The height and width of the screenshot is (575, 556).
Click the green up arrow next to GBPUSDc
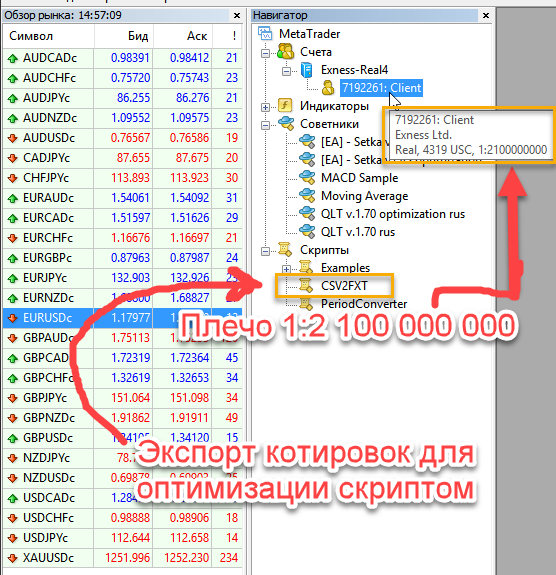click(13, 438)
